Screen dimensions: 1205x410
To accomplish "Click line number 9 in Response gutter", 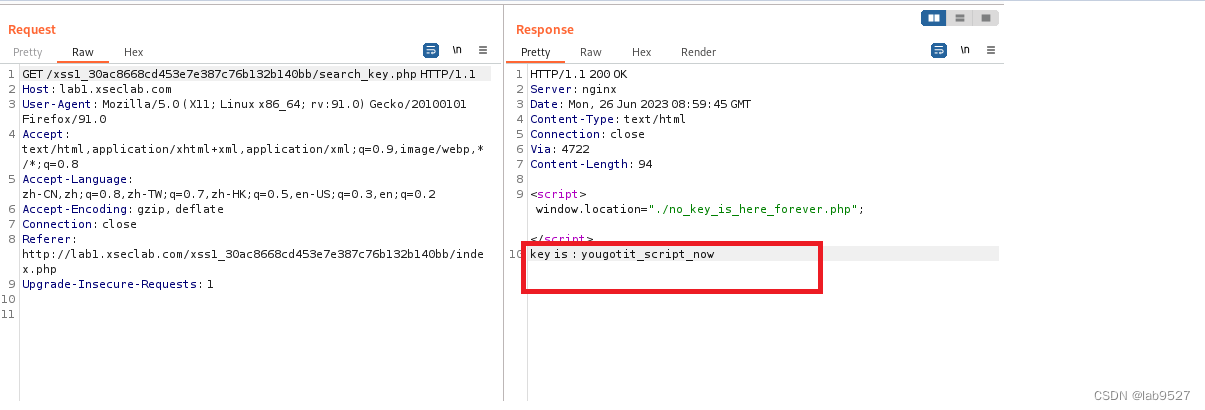I will coord(520,194).
